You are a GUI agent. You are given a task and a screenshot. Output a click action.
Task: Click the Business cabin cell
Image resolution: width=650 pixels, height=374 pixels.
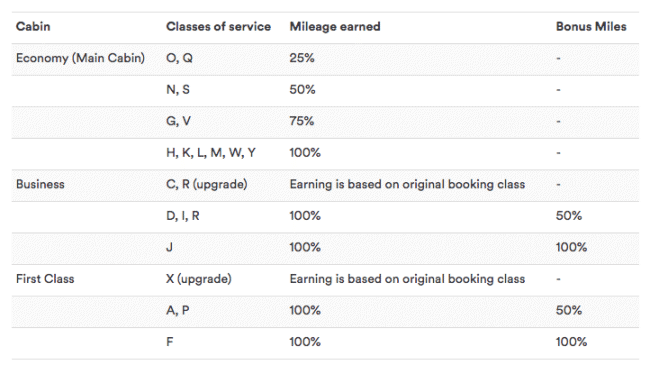pos(40,184)
